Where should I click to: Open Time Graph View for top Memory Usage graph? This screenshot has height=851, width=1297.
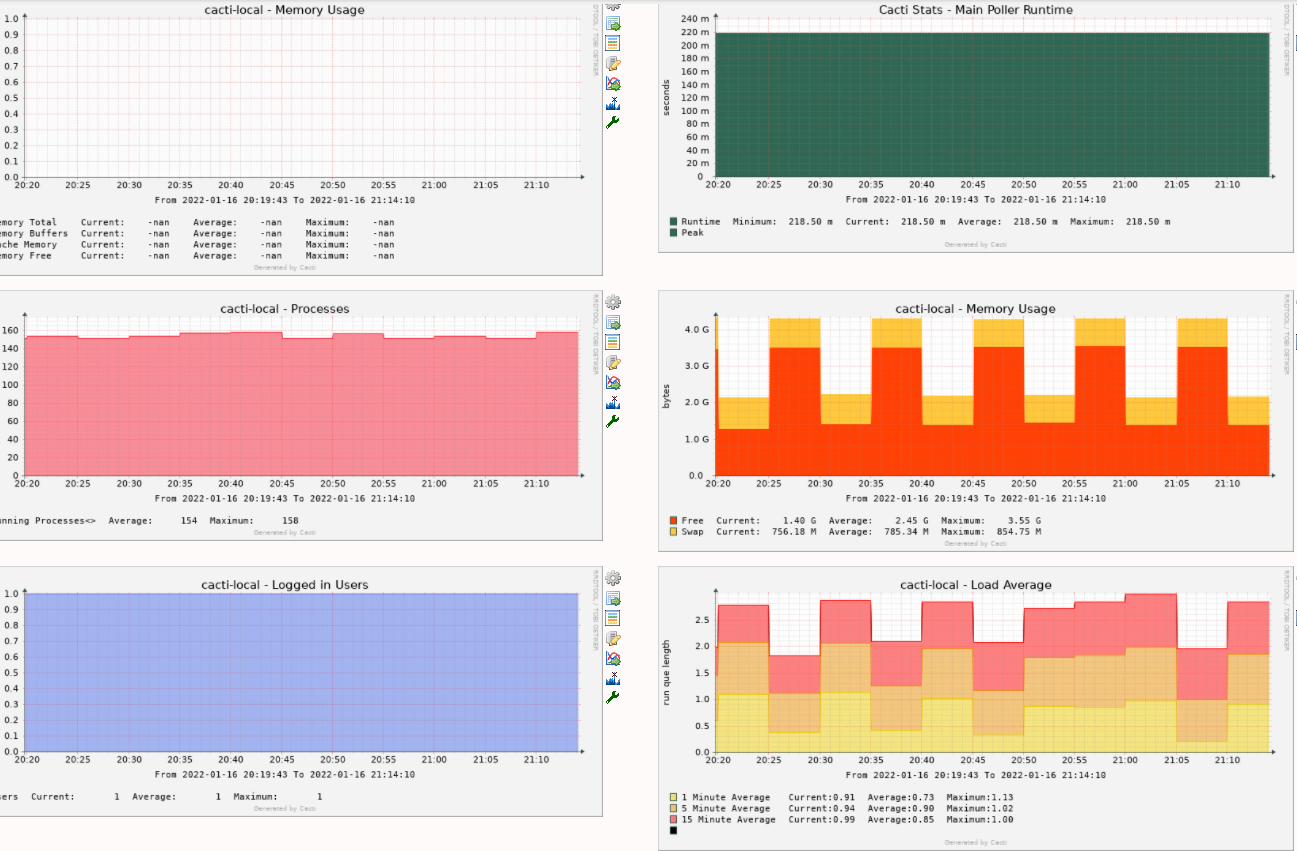[x=613, y=43]
